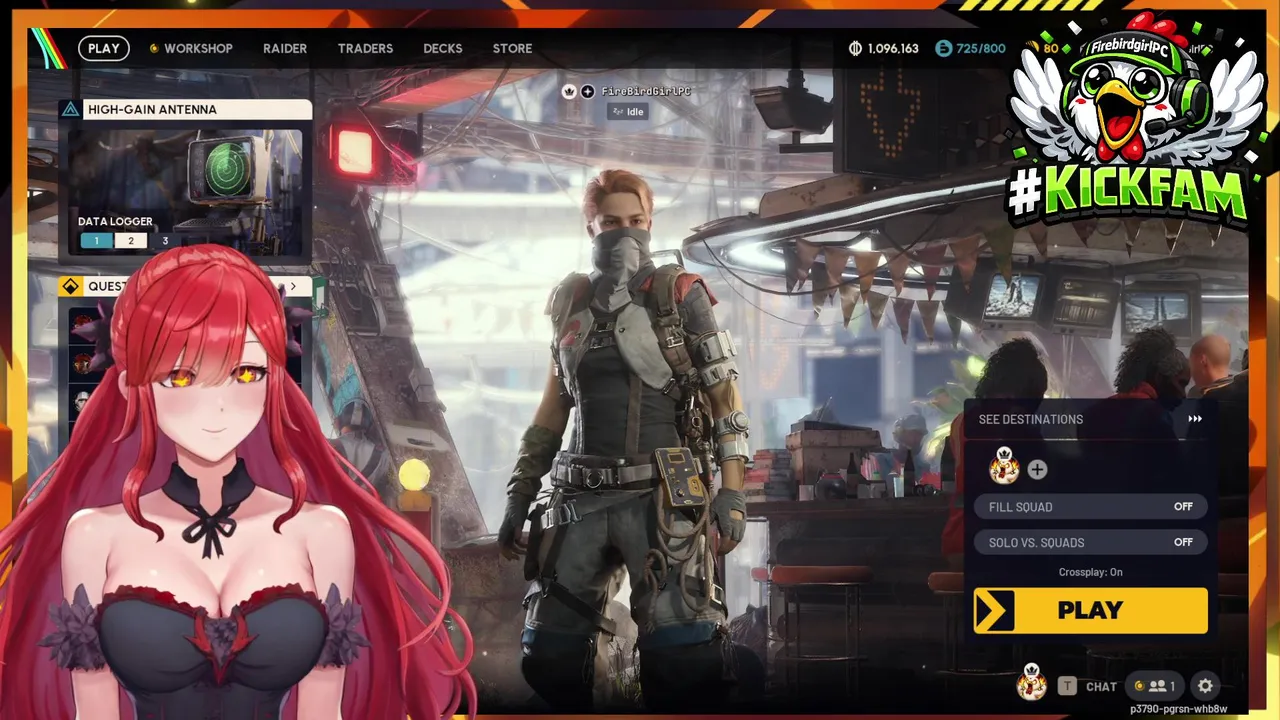
Task: Select the PLAY tab
Action: point(104,48)
